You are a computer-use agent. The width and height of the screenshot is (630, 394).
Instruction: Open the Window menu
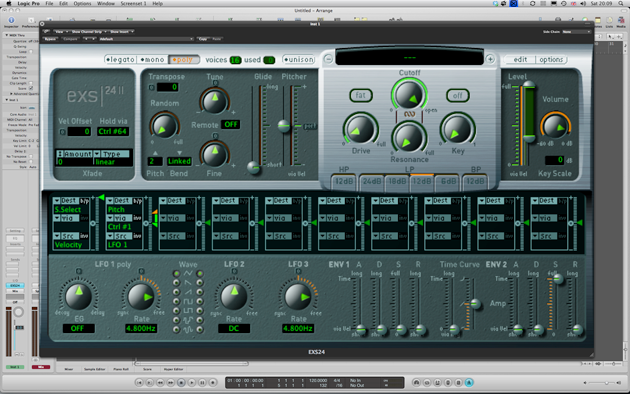(x=106, y=3)
